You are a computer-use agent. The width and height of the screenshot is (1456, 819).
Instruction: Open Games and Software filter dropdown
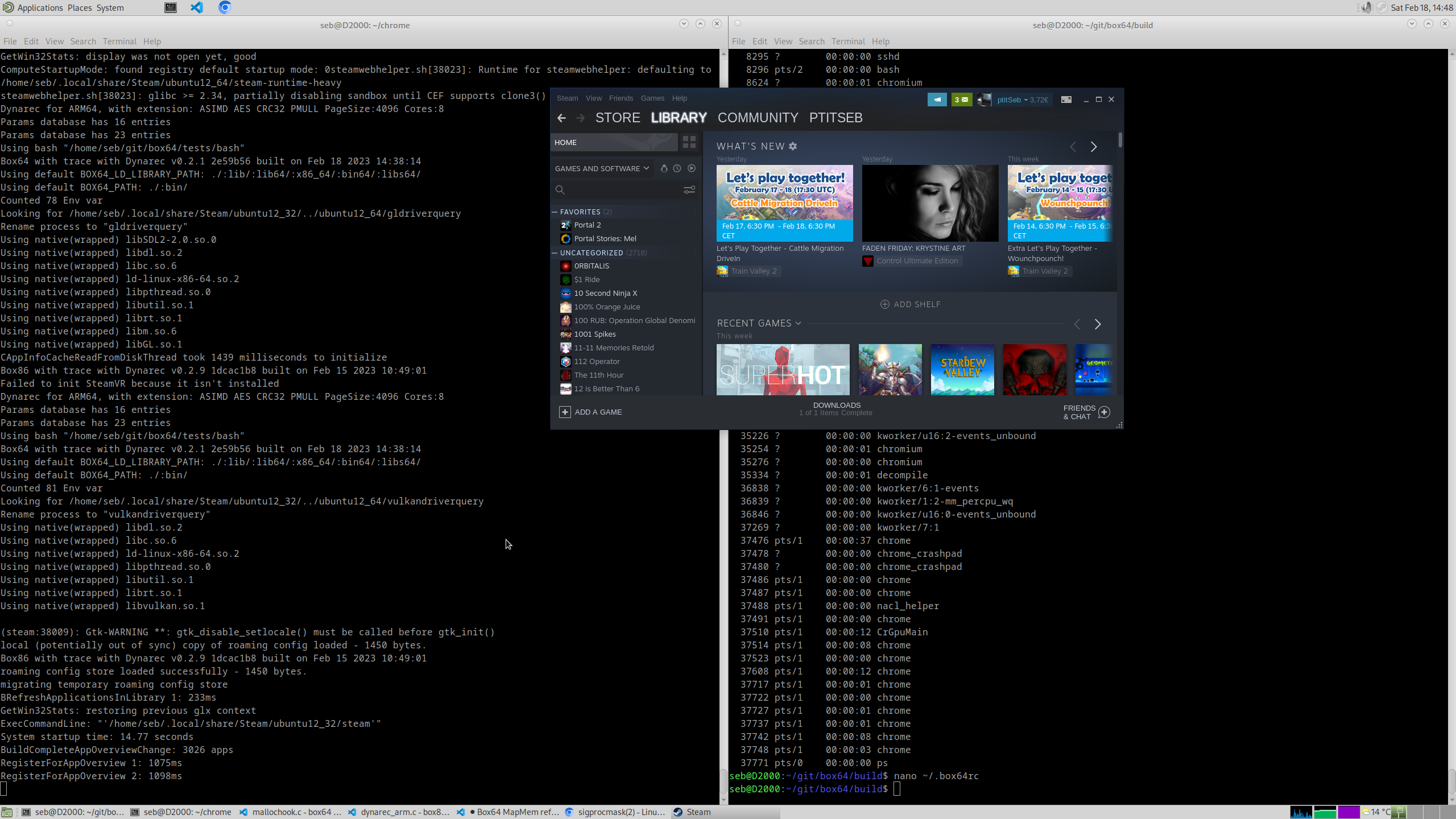coord(602,168)
